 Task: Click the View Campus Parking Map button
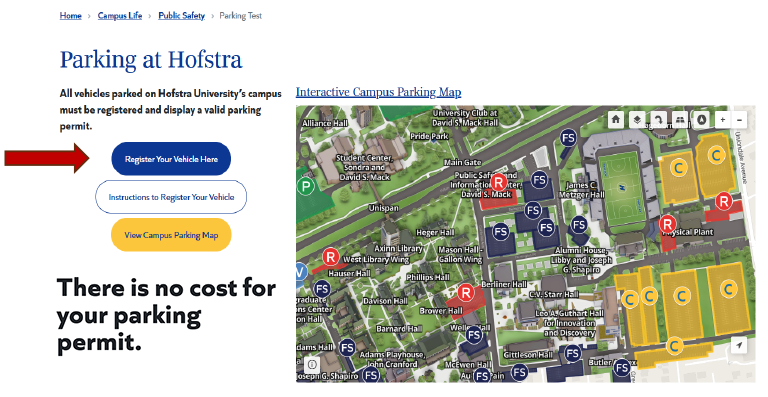[171, 235]
